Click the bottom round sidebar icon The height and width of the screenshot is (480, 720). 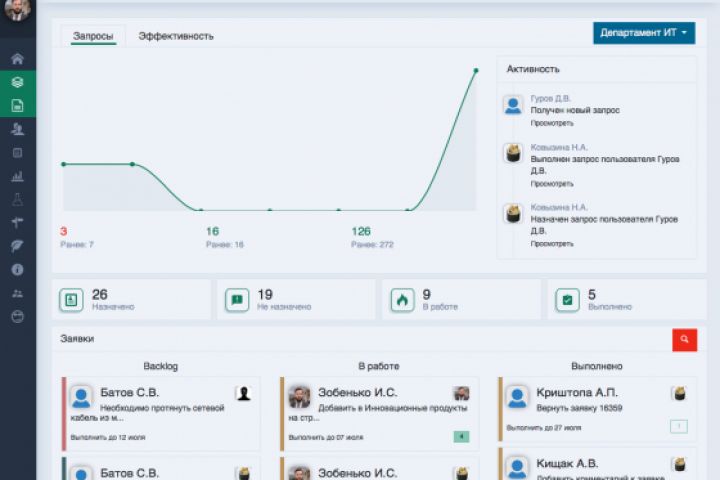17,316
